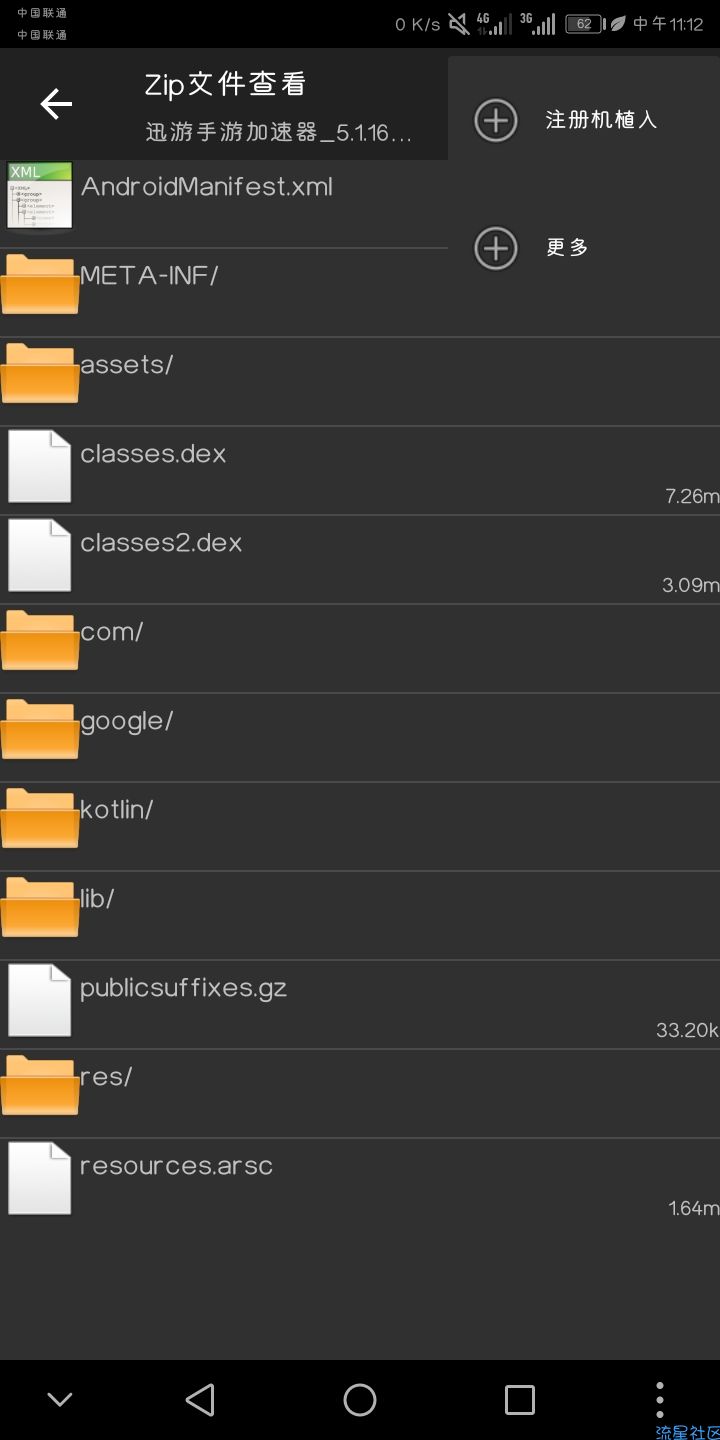Open three-dot overflow menu in navigation bar
This screenshot has height=1440, width=720.
click(x=659, y=1400)
